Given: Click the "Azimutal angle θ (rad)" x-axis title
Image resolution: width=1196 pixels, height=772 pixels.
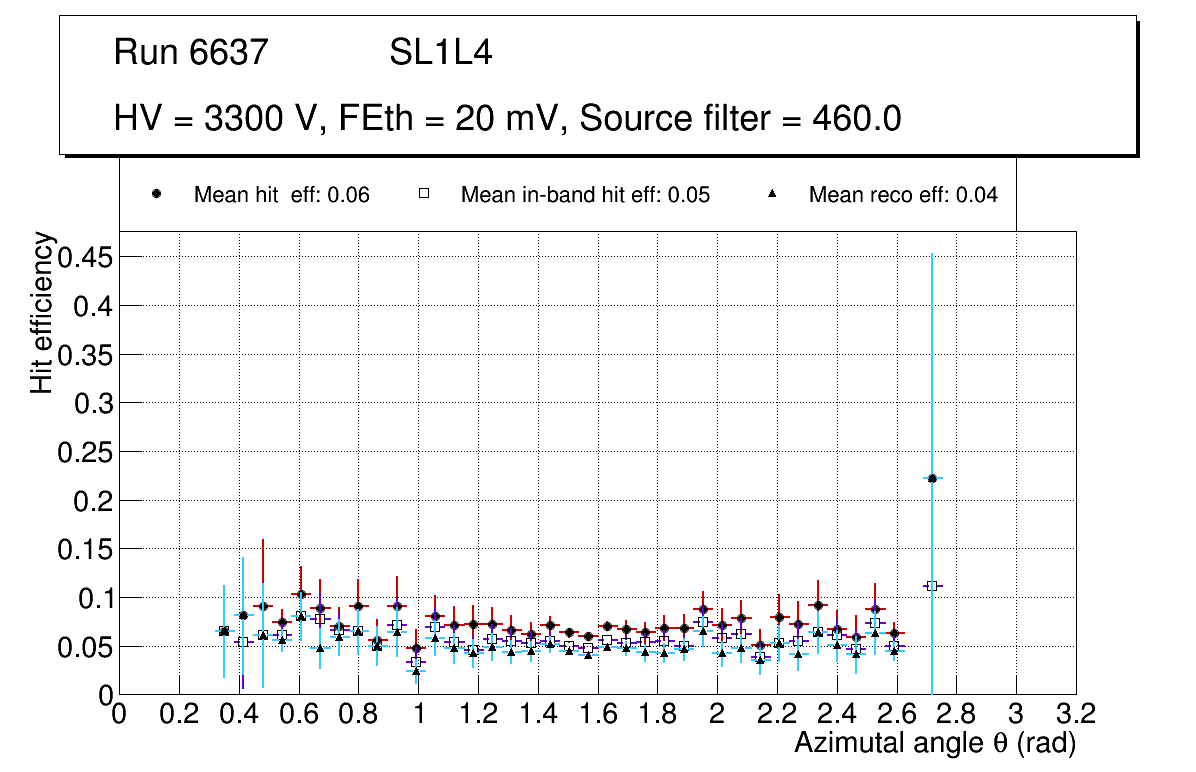Looking at the screenshot, I should 934,743.
